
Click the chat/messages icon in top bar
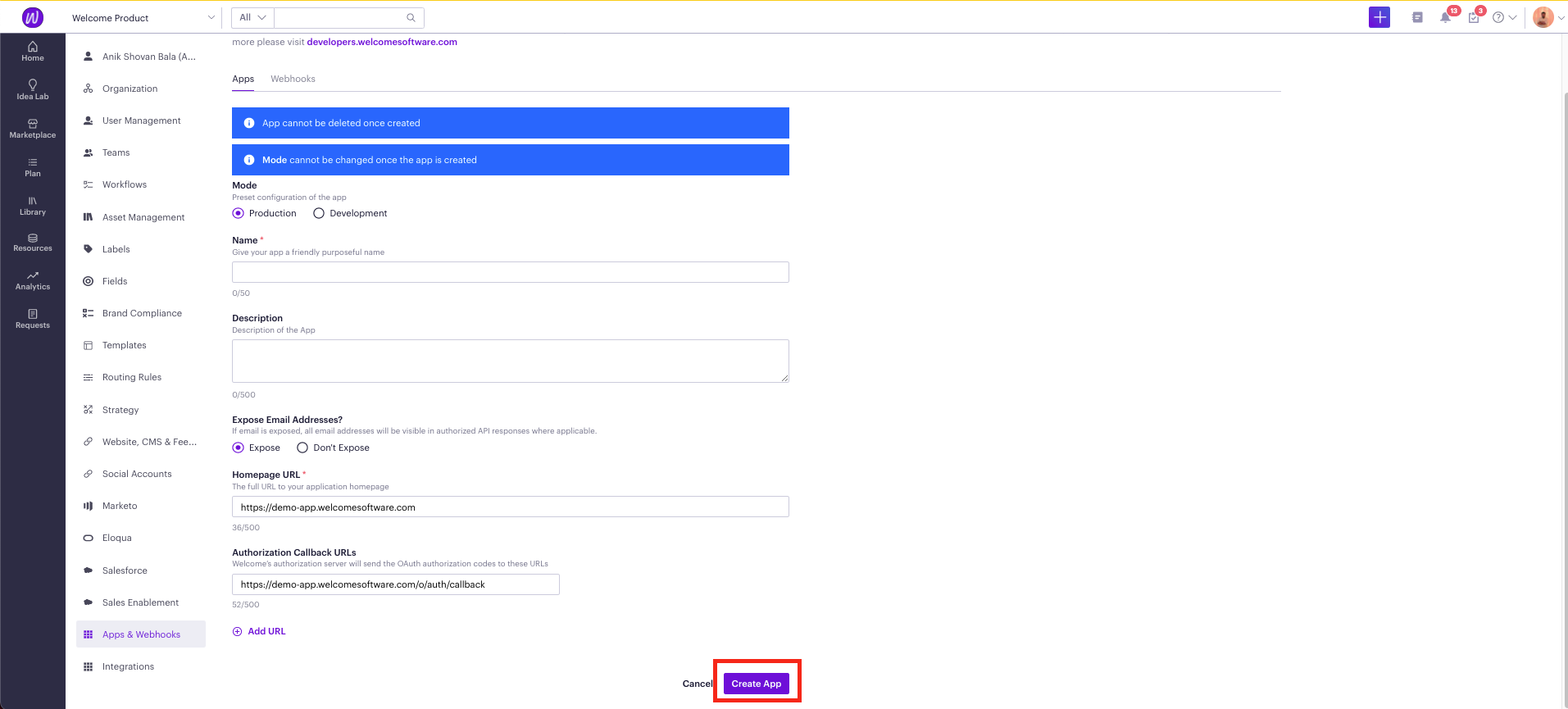(1417, 17)
